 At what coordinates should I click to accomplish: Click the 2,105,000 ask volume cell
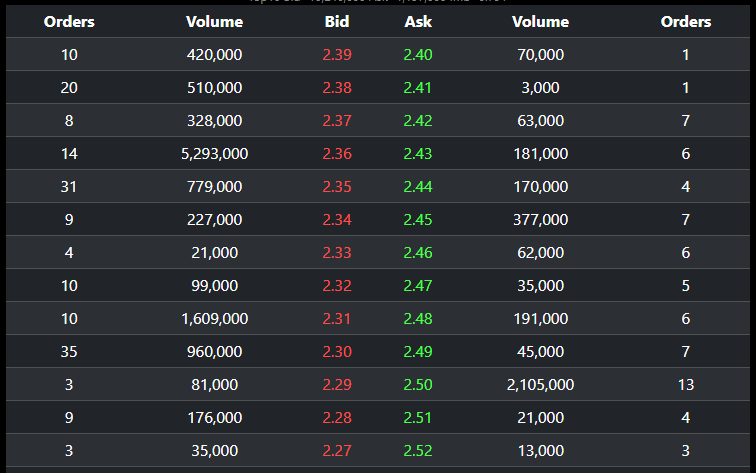click(540, 384)
